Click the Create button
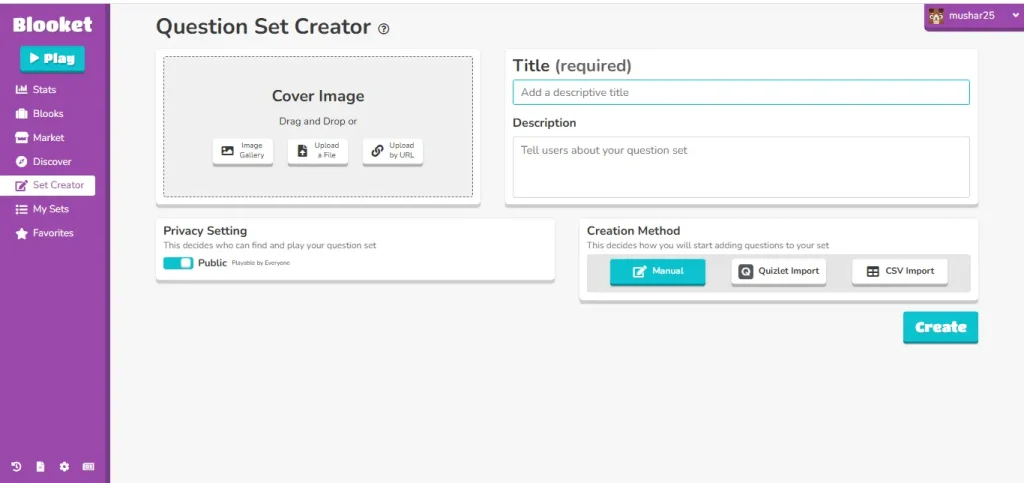Image resolution: width=1024 pixels, height=483 pixels. [940, 327]
